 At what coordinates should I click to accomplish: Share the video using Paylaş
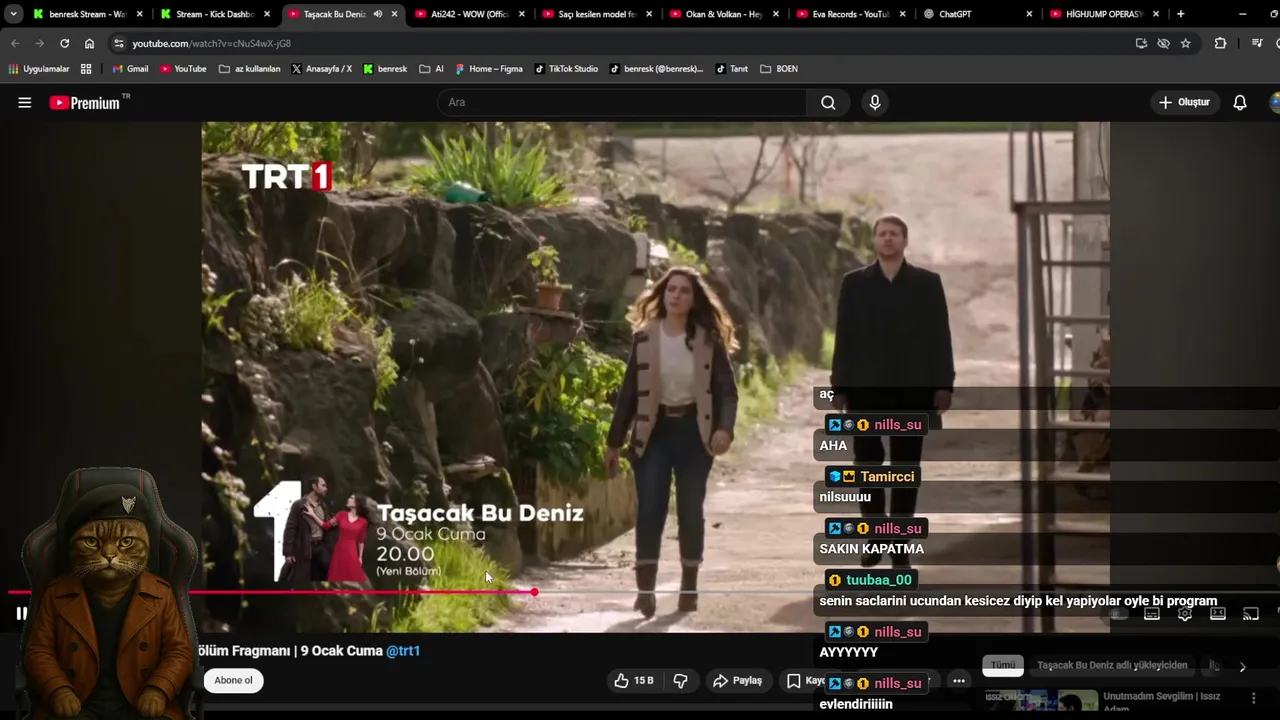pos(737,681)
